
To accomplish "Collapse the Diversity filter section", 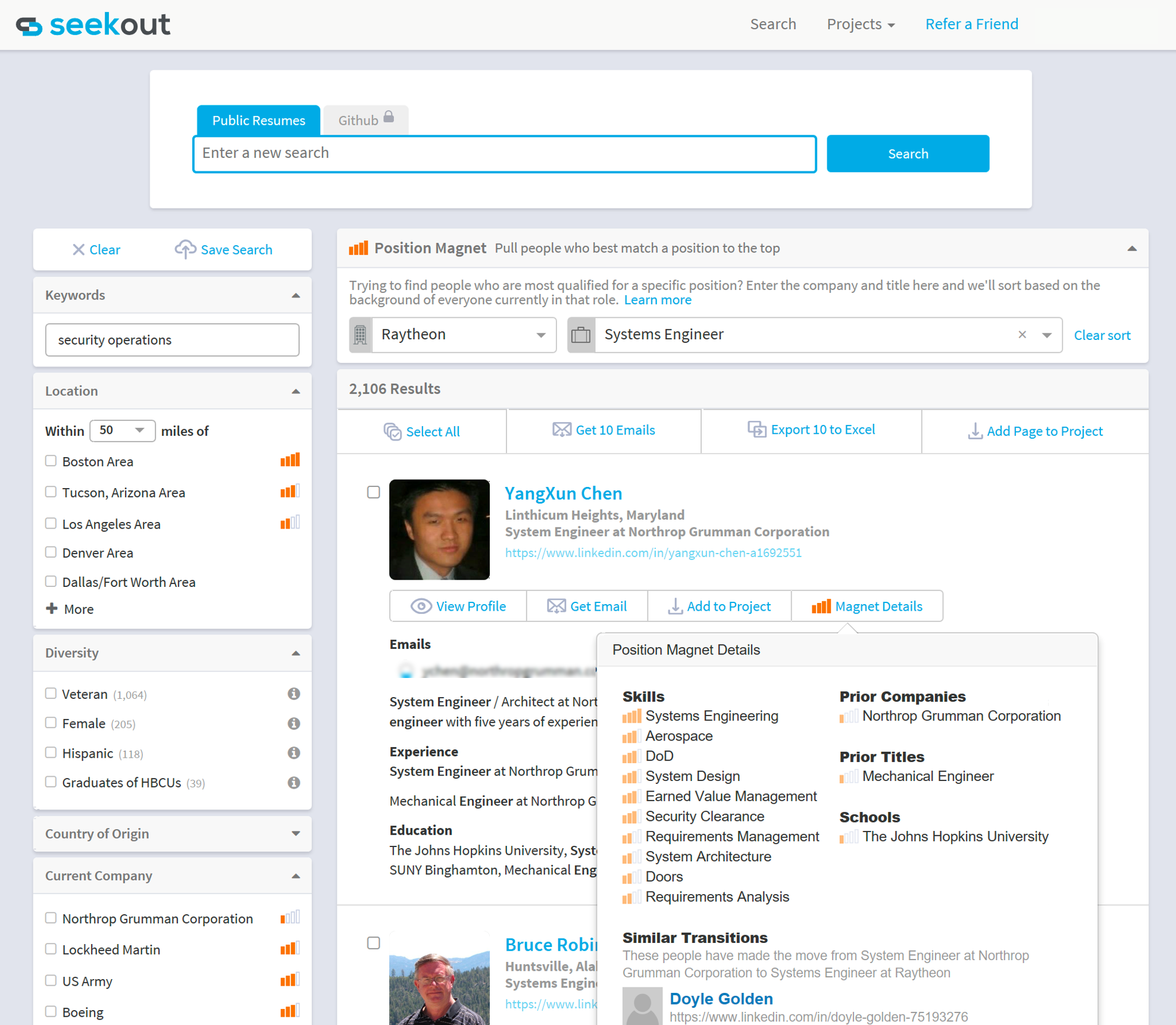I will point(296,654).
